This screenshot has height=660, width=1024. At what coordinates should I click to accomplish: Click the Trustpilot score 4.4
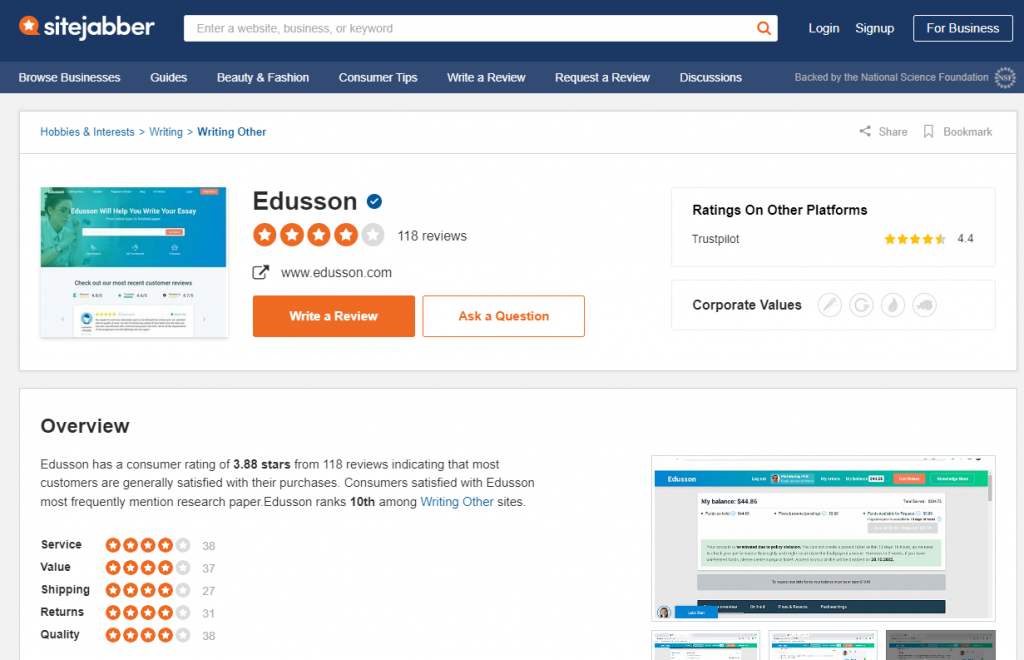pos(965,238)
